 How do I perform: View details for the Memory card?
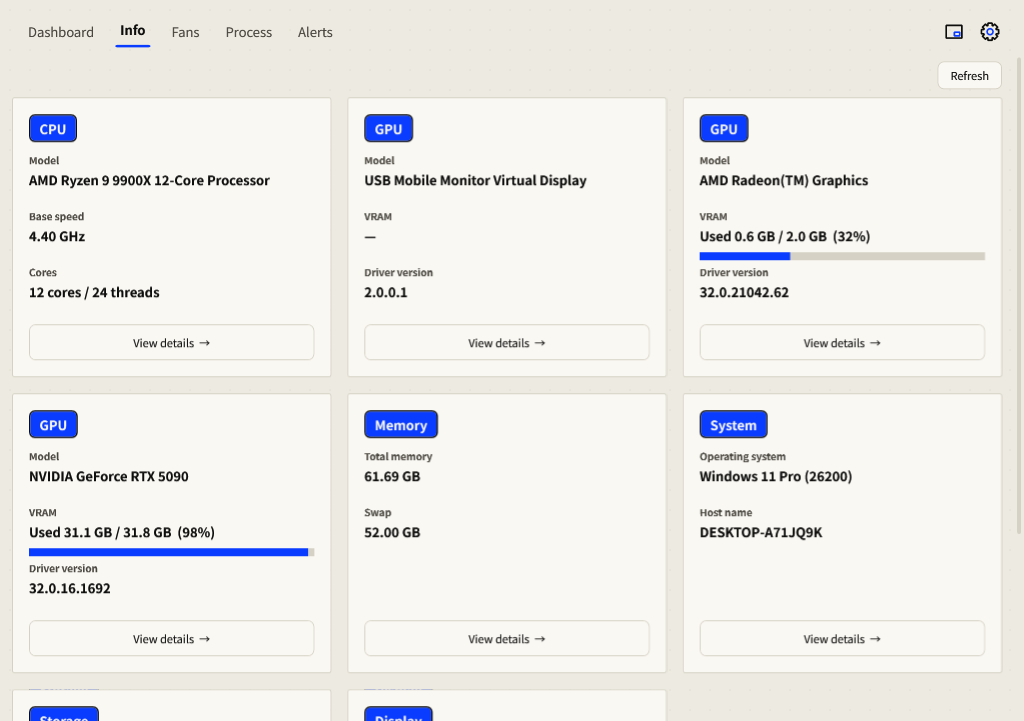(507, 638)
